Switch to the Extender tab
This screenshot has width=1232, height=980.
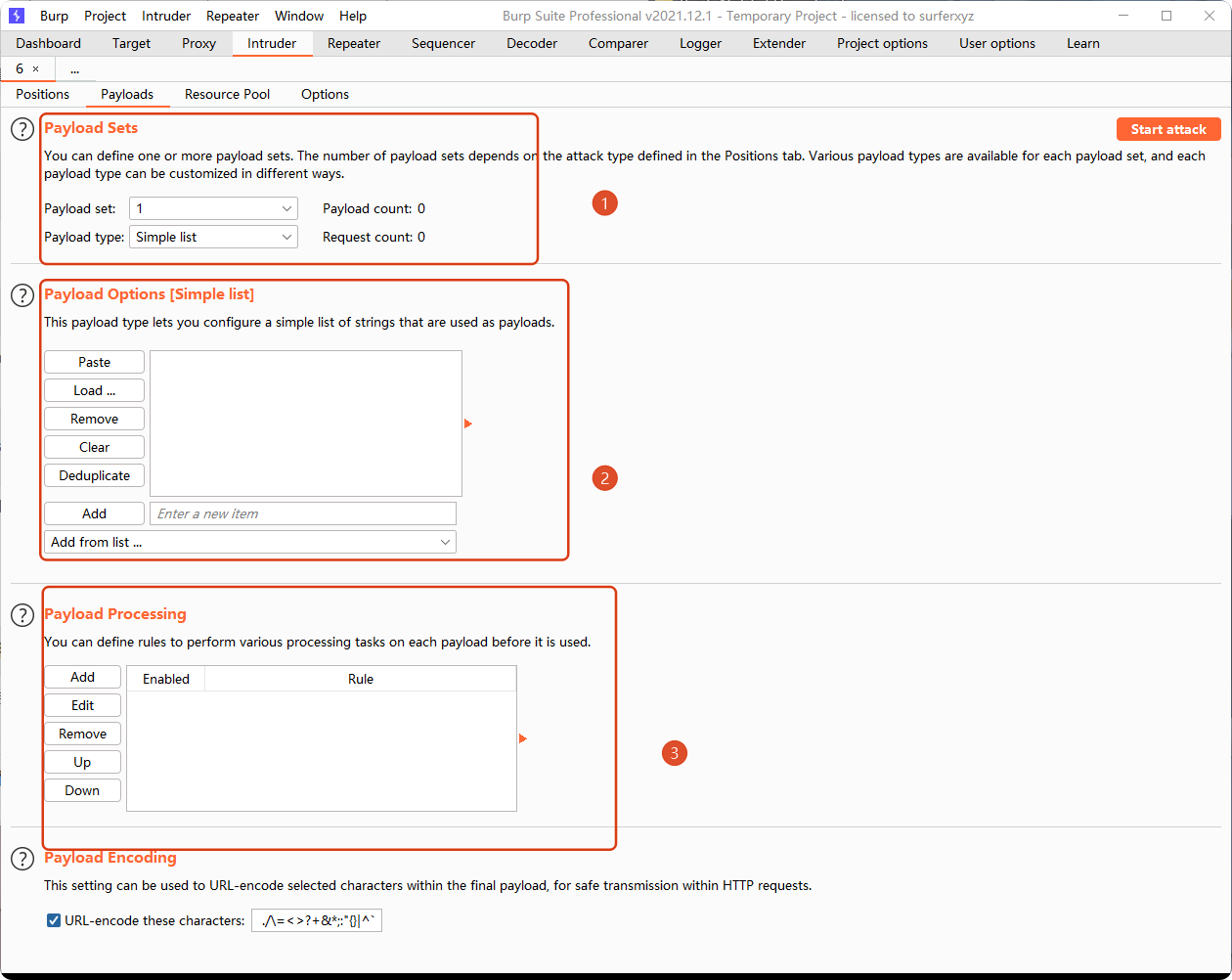779,43
